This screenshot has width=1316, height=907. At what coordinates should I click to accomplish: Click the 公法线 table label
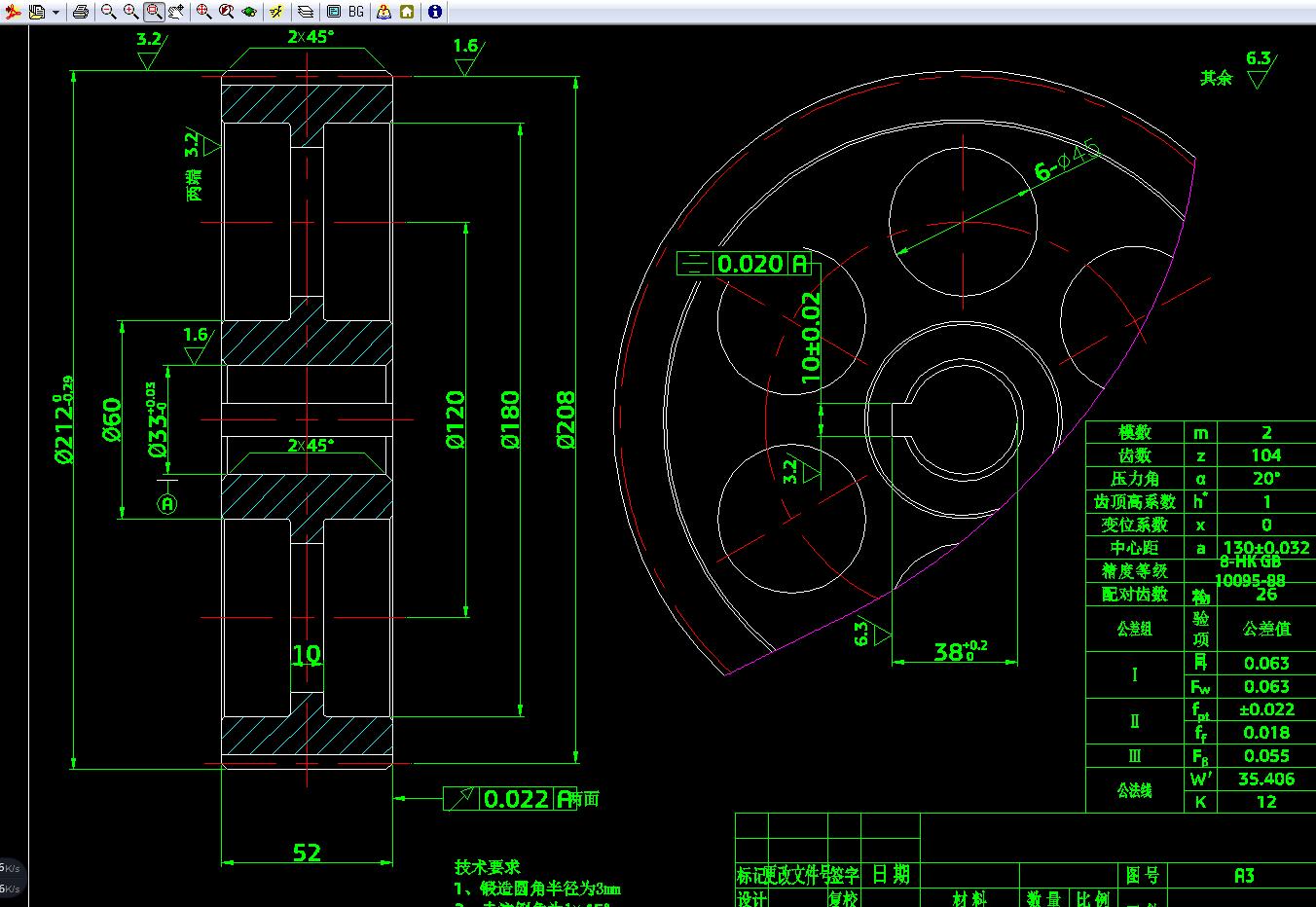pyautogui.click(x=1135, y=790)
